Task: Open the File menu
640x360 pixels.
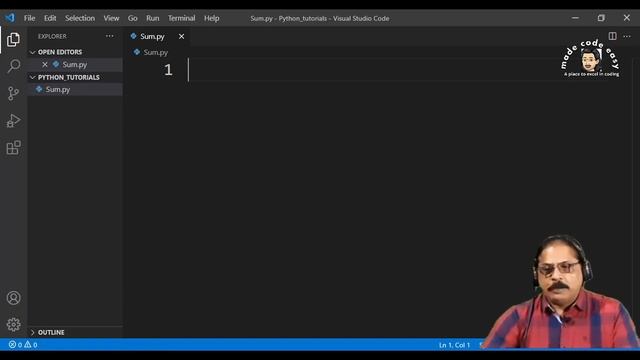Action: 29,18
